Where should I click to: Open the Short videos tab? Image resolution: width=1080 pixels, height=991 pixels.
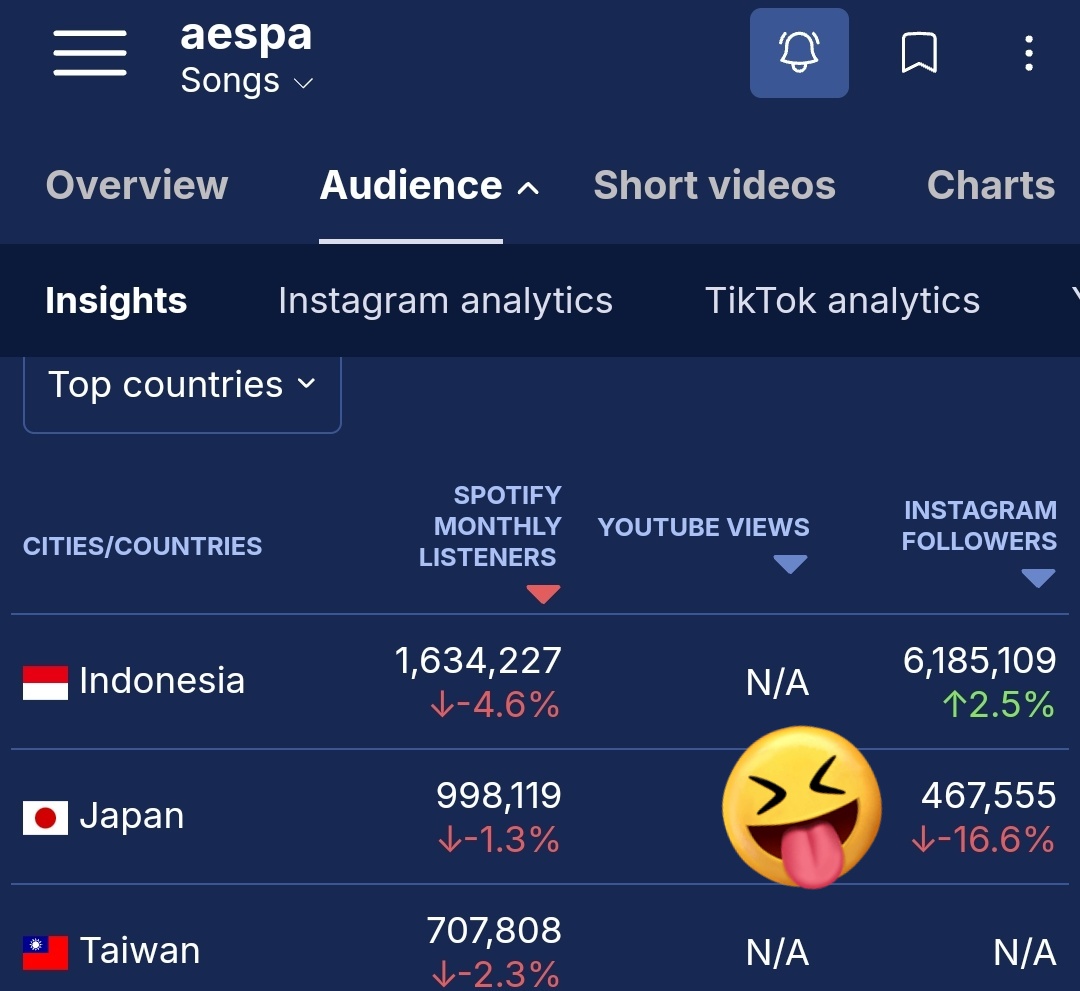[714, 185]
